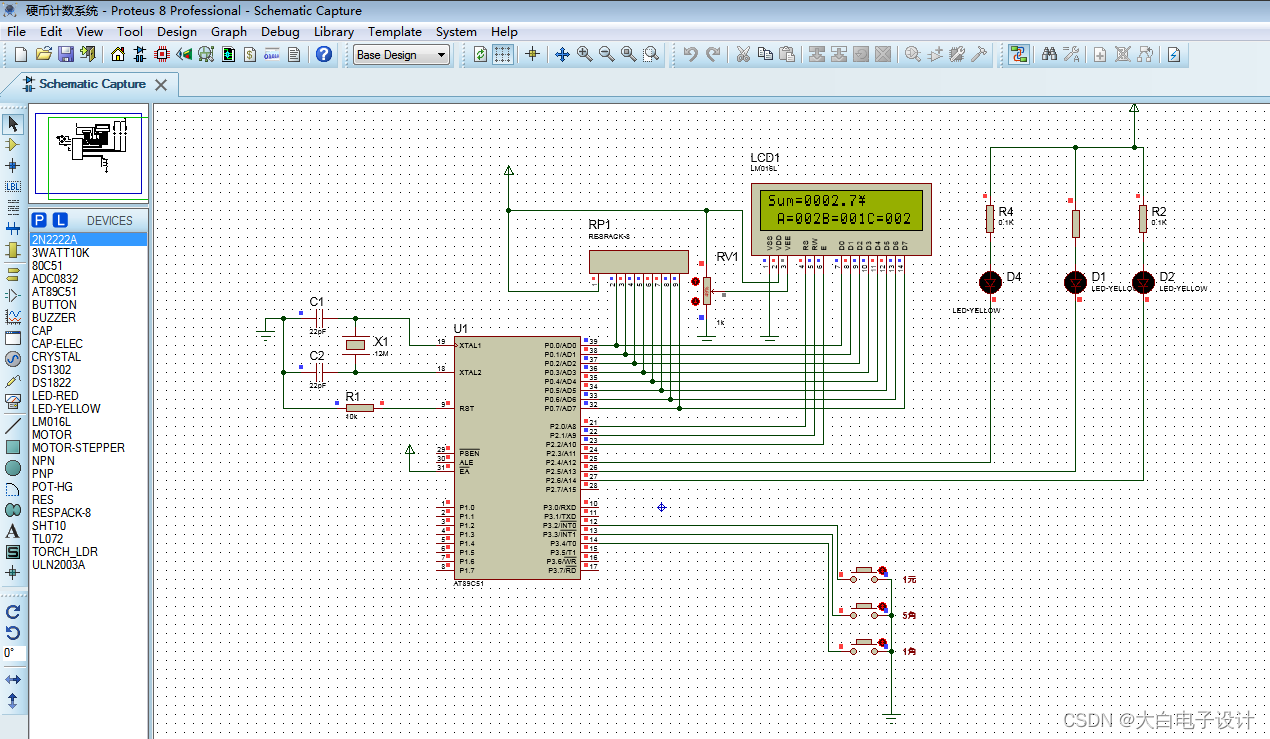This screenshot has height=739, width=1270.
Task: Click the paste clipboard icon
Action: point(787,54)
